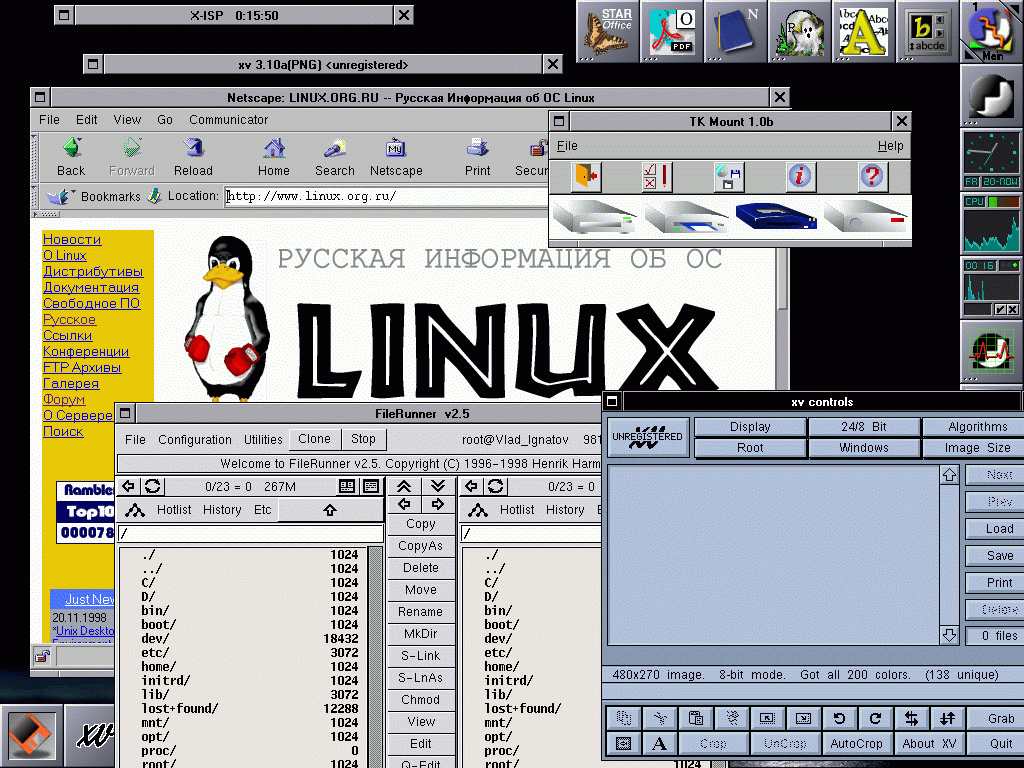Click the text annotation 'A' icon in xv

coord(659,743)
